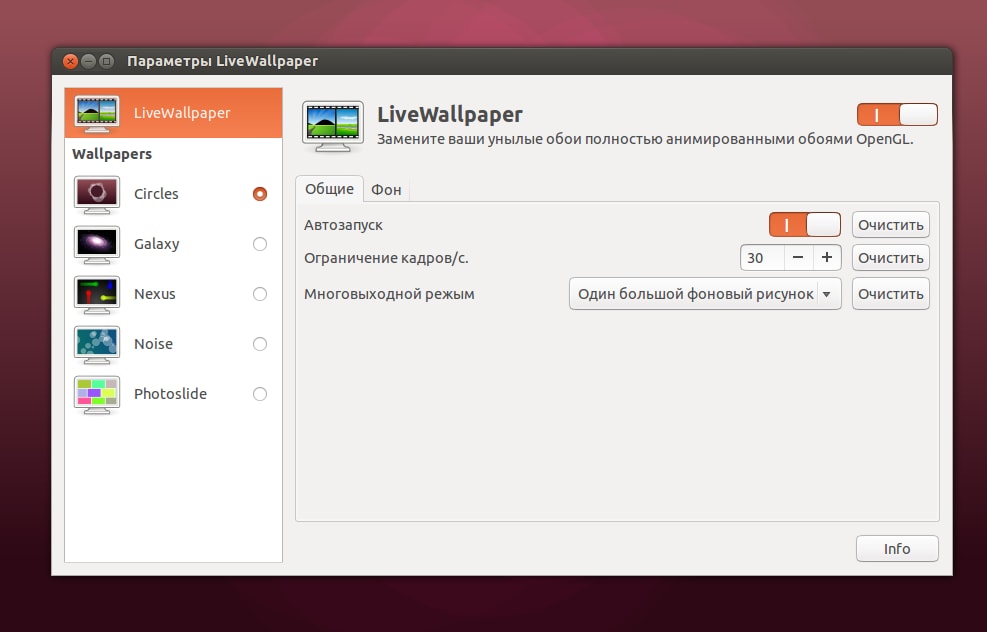Click the Noise wallpaper thumbnail icon
The height and width of the screenshot is (632, 987).
click(97, 344)
